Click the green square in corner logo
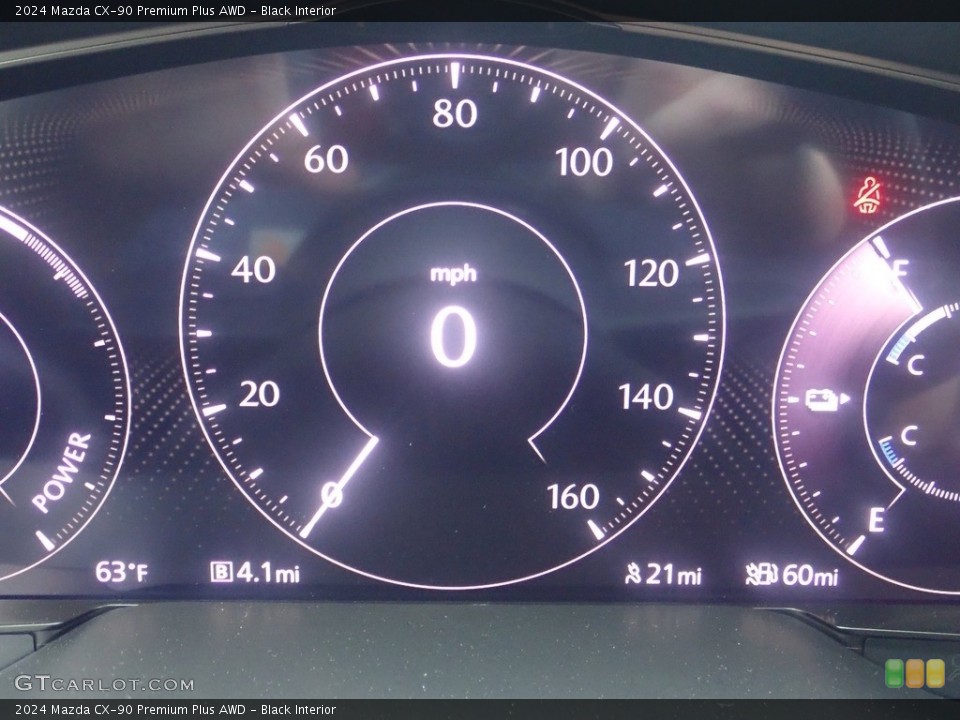Viewport: 960px width, 720px height. tap(895, 673)
